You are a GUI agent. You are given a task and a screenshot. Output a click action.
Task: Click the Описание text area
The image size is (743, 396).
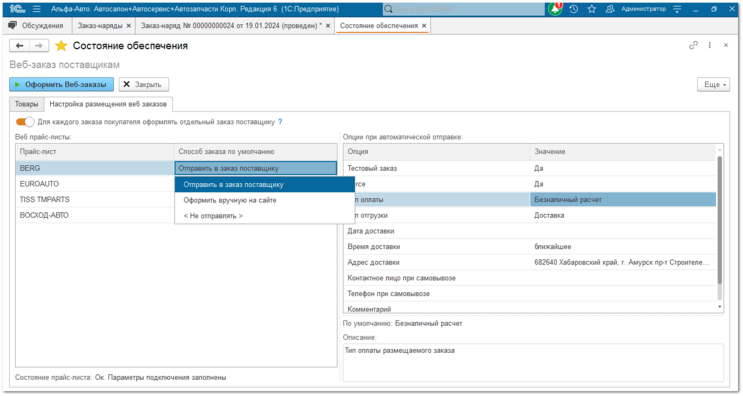(533, 362)
